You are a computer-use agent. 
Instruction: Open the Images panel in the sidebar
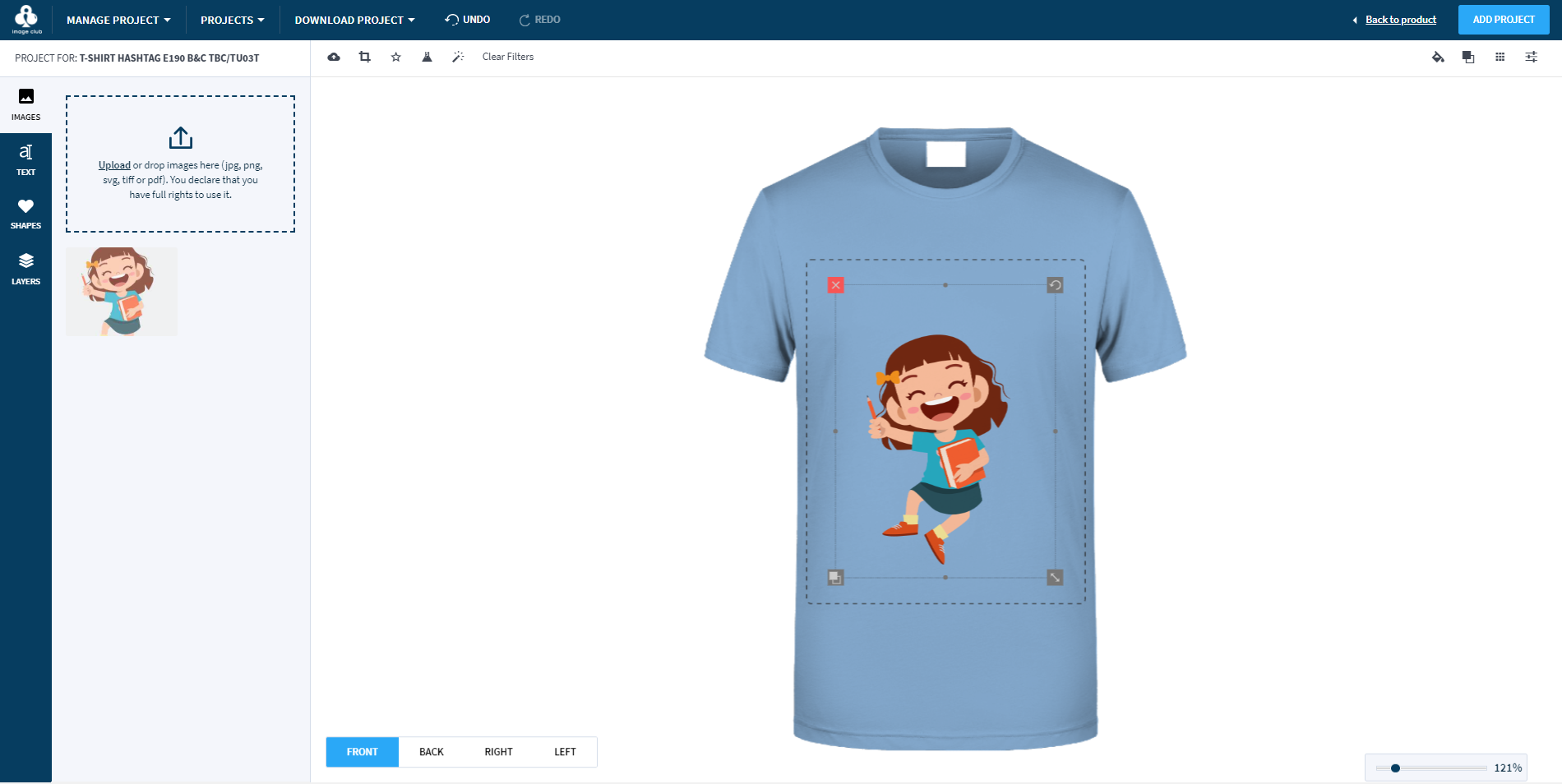pos(25,105)
